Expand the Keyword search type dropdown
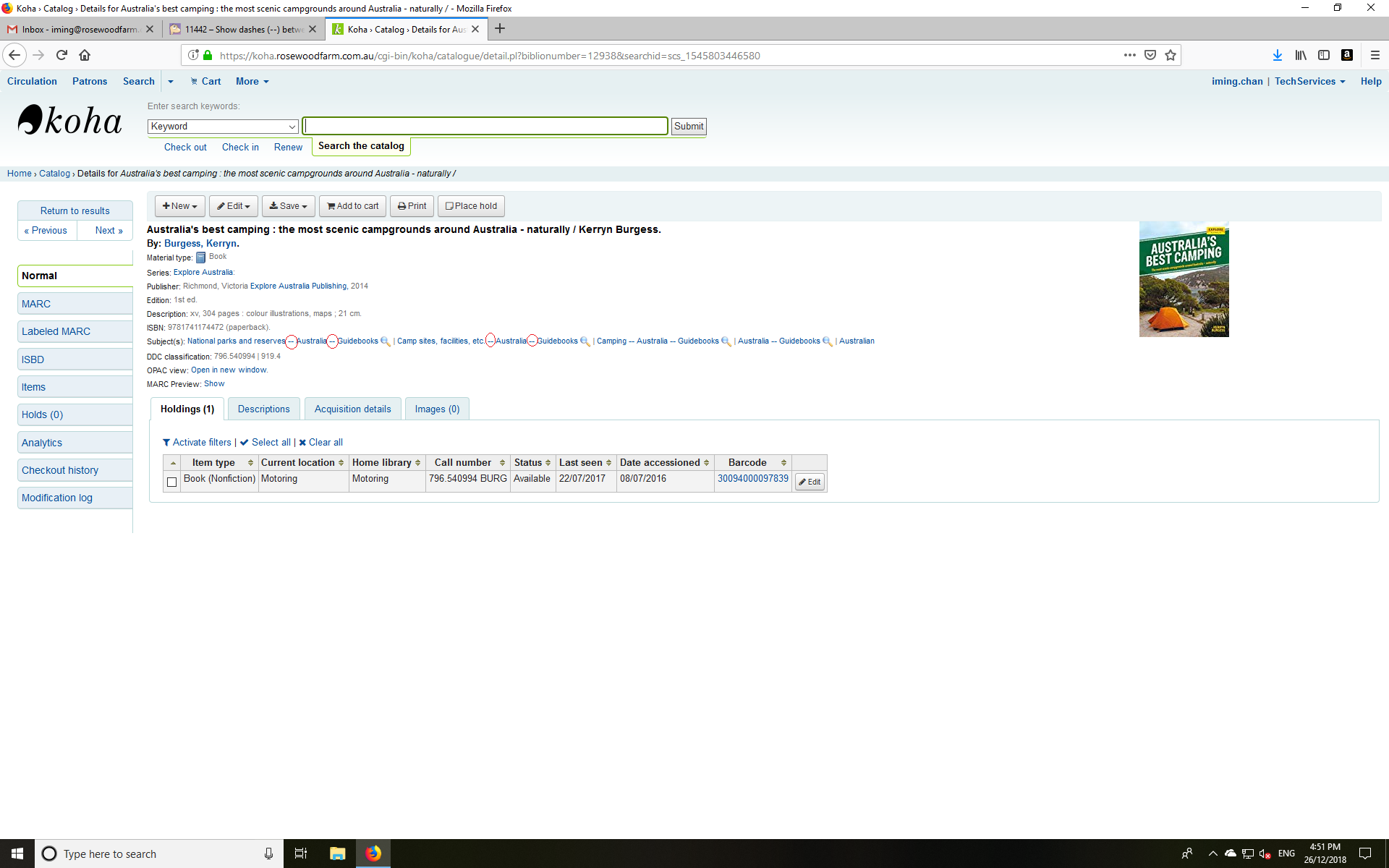Viewport: 1389px width, 868px height. pos(223,127)
